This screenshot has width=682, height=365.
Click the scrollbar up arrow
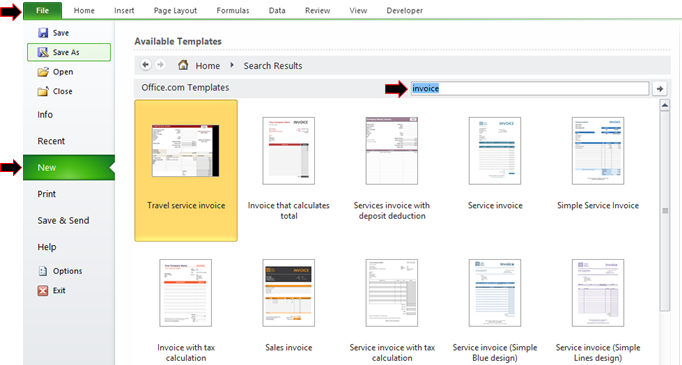665,105
